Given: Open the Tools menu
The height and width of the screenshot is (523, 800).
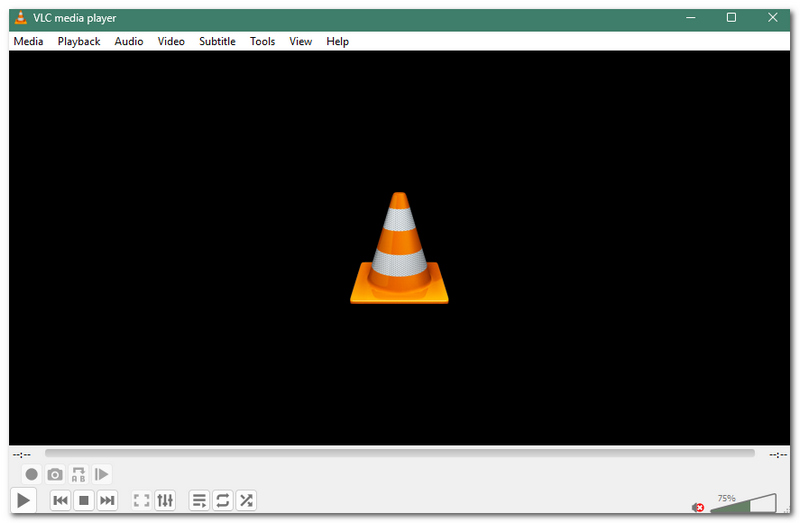Looking at the screenshot, I should (x=262, y=41).
